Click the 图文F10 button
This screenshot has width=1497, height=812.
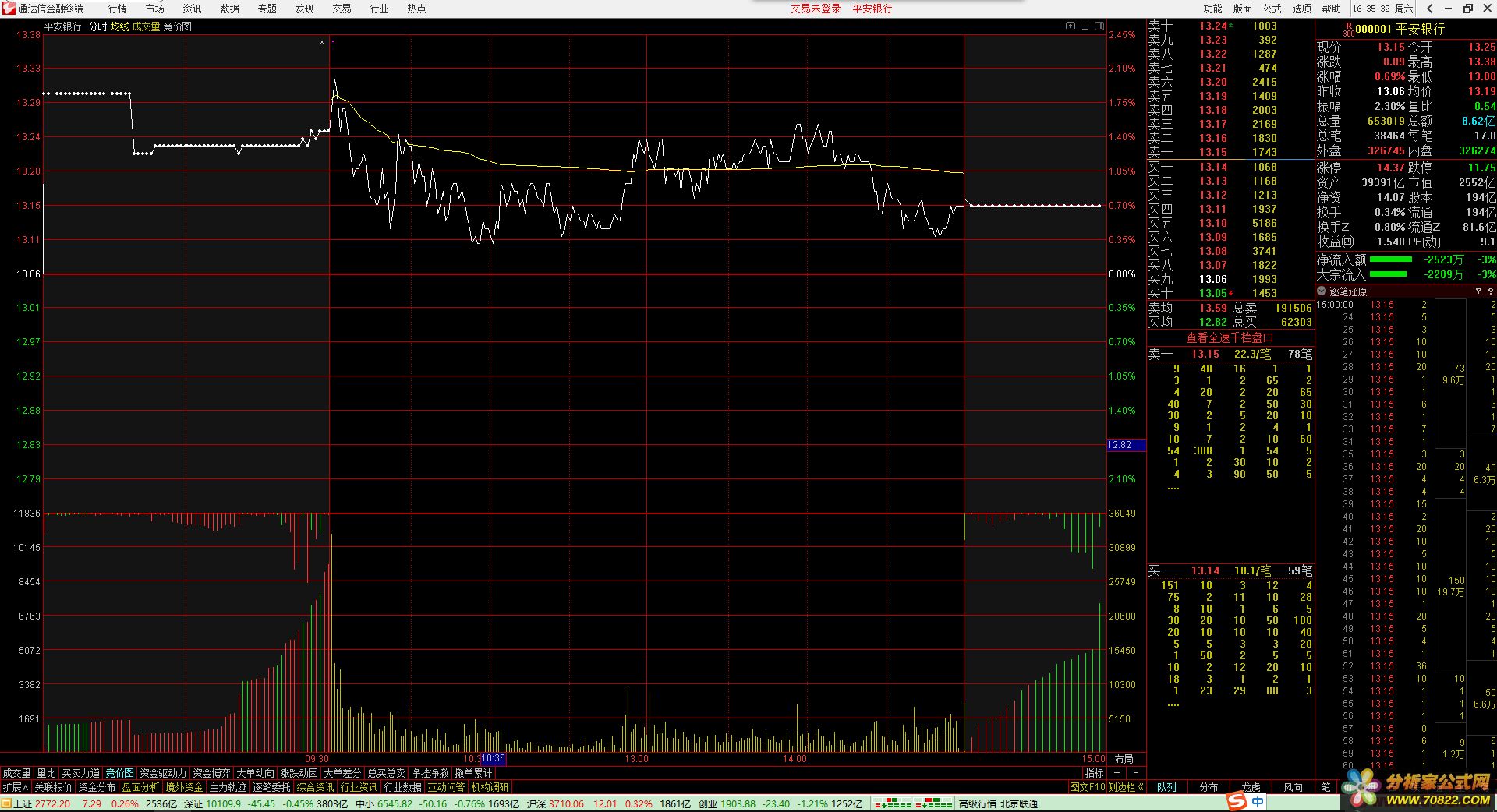(x=1087, y=787)
